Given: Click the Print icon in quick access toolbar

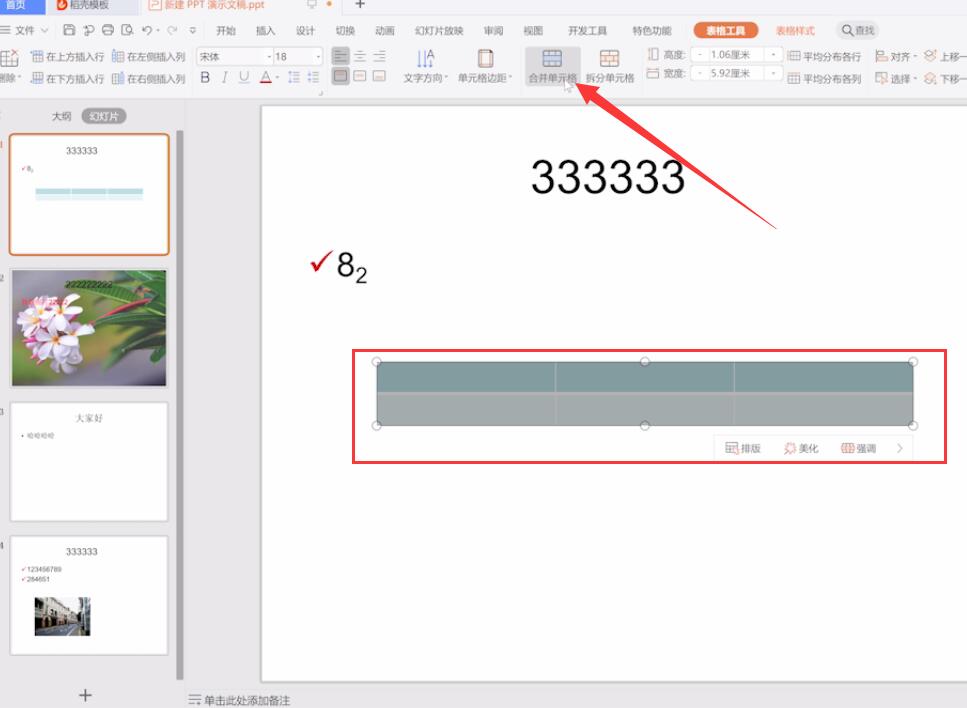Looking at the screenshot, I should tap(108, 30).
